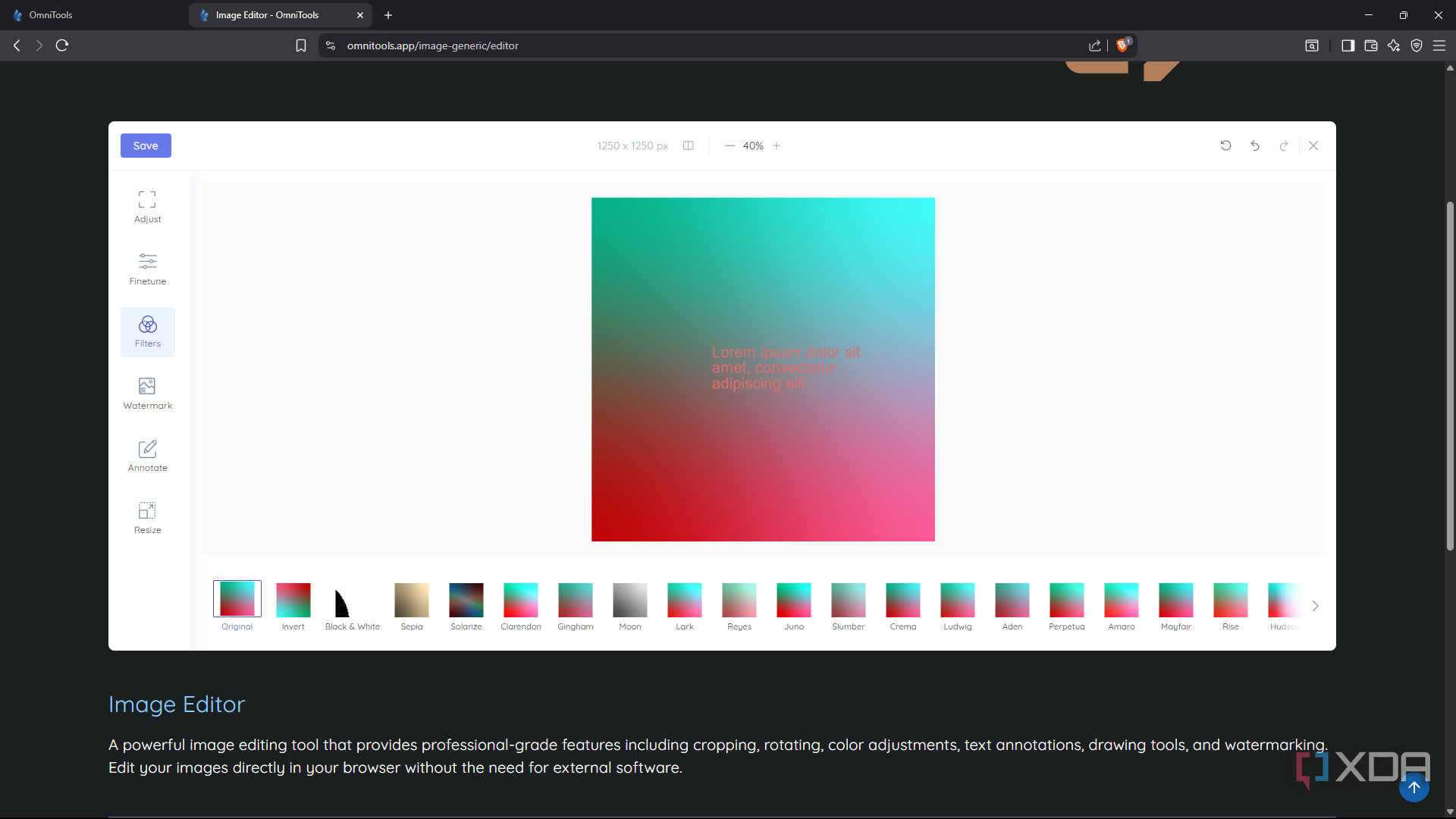Apply the Lark filter
The height and width of the screenshot is (819, 1456).
[x=685, y=606]
